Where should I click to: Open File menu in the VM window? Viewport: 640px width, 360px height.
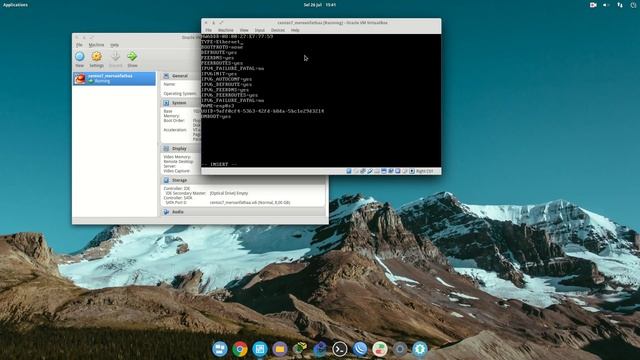coord(209,30)
